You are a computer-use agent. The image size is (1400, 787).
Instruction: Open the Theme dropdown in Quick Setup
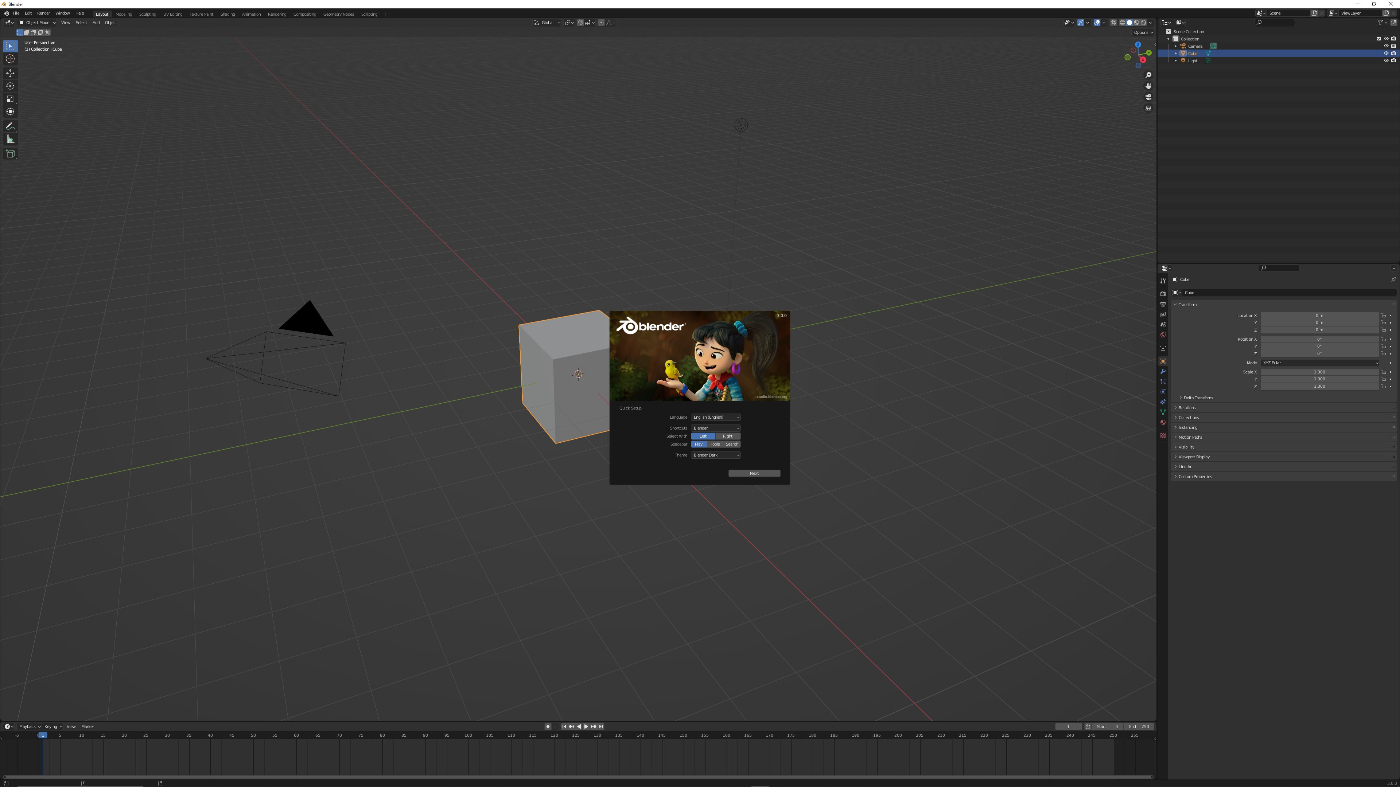(716, 455)
